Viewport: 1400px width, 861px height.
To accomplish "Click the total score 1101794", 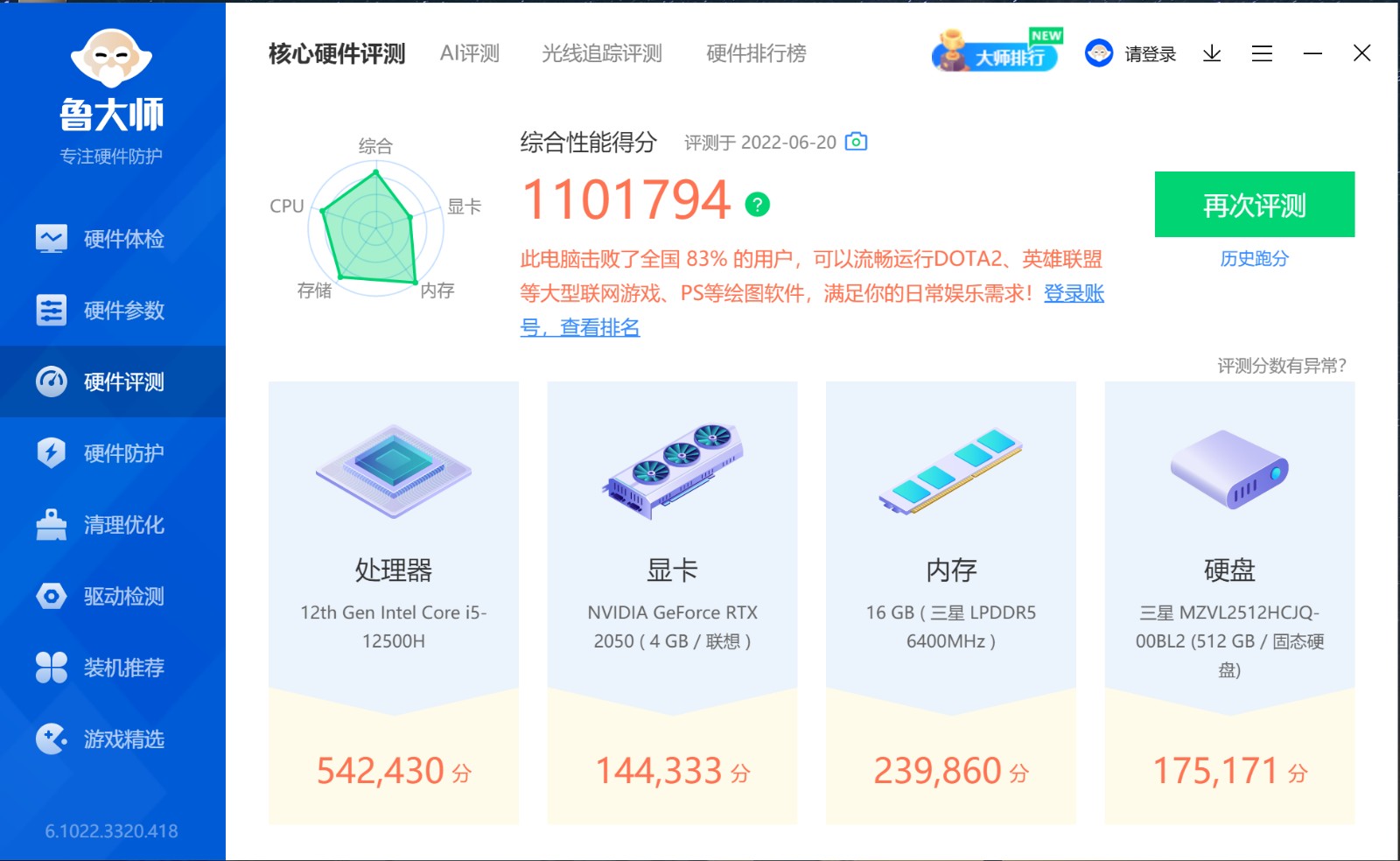I will tap(626, 200).
